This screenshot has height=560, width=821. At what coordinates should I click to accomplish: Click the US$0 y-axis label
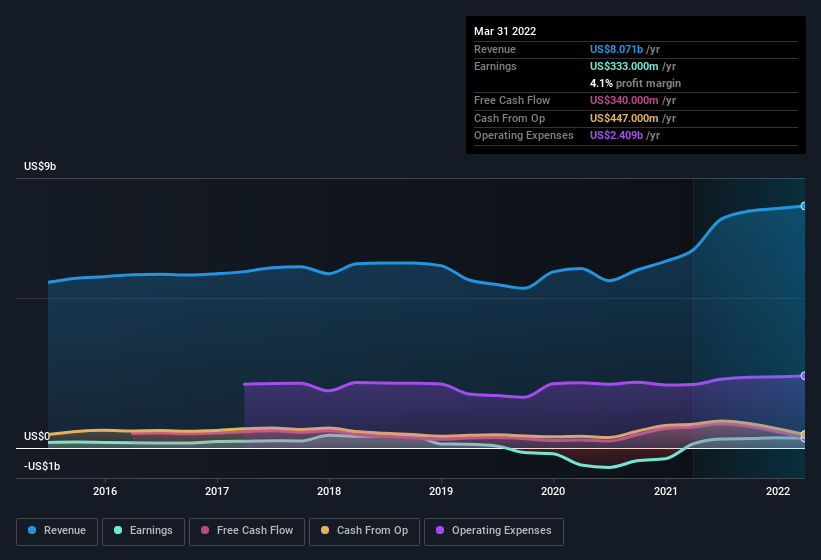37,436
